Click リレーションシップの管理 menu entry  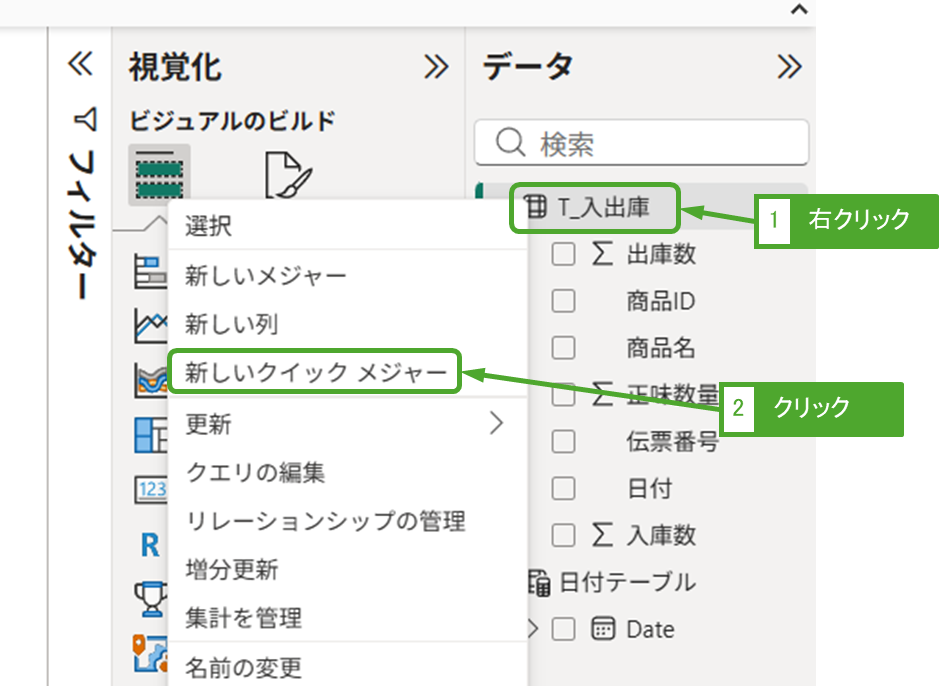pos(326,521)
